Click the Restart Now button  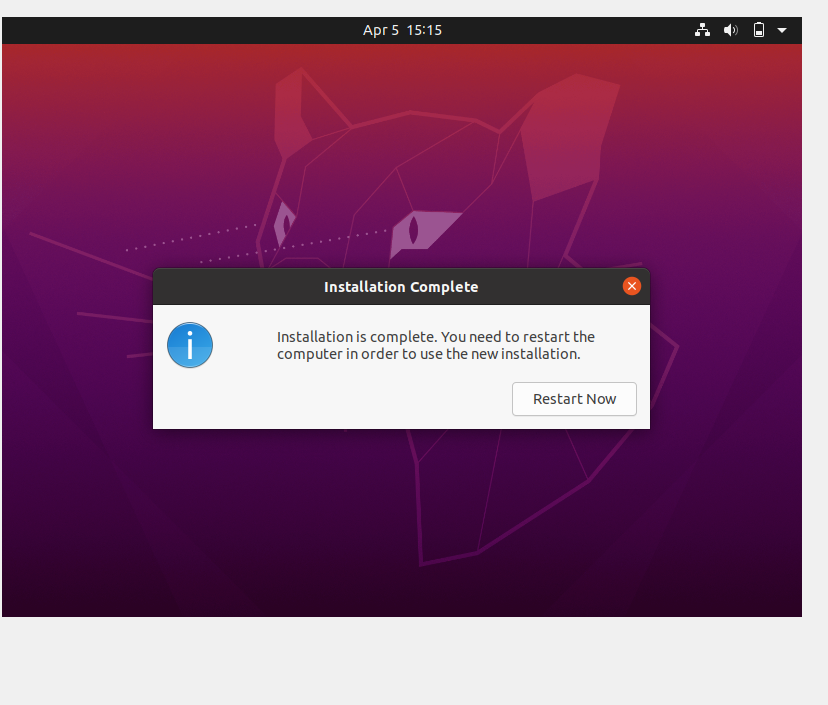coord(574,399)
